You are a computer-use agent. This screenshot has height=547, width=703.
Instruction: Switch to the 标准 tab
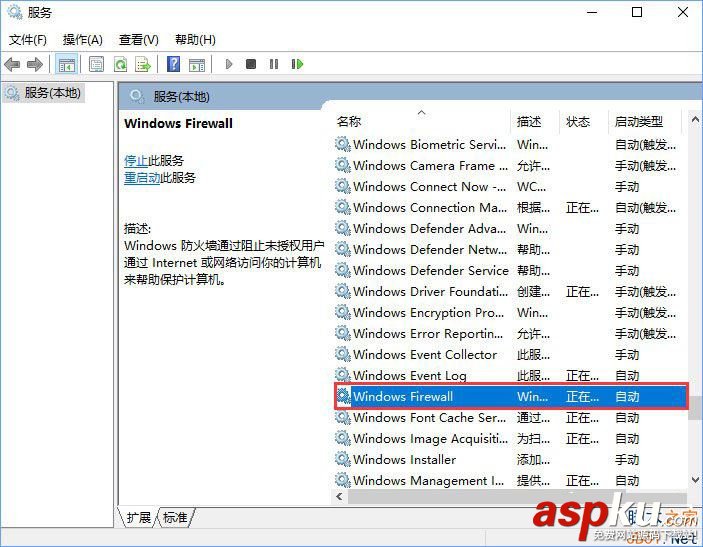click(x=175, y=517)
